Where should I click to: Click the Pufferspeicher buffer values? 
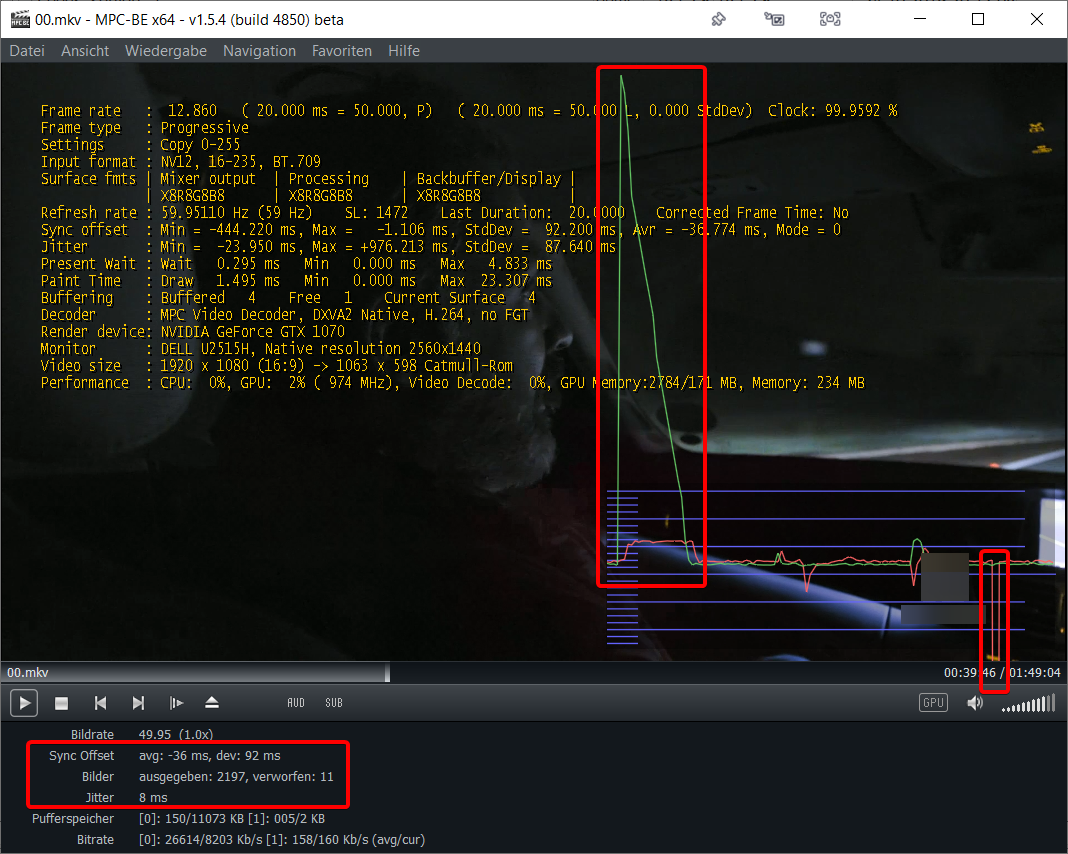[x=232, y=819]
